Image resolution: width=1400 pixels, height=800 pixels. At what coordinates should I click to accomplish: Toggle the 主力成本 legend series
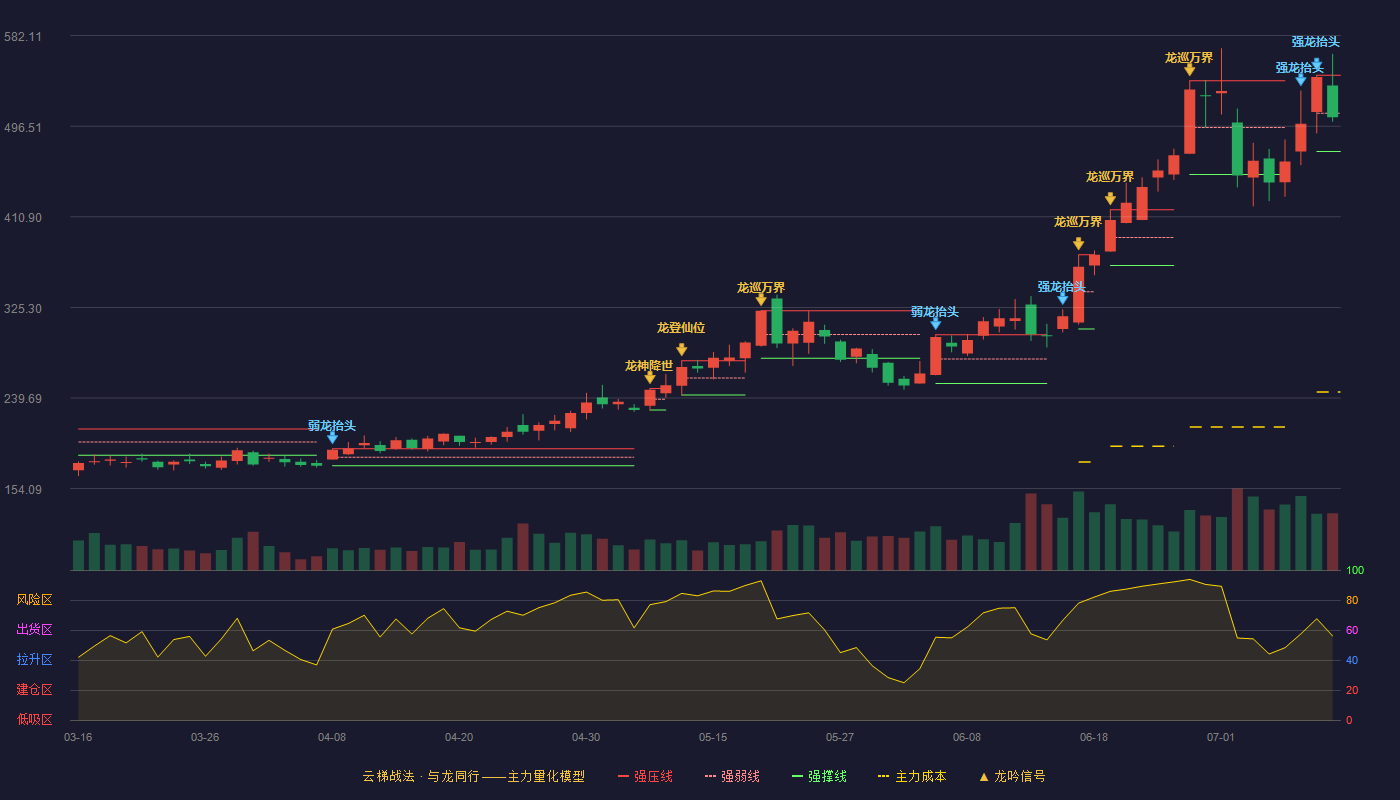pyautogui.click(x=912, y=776)
